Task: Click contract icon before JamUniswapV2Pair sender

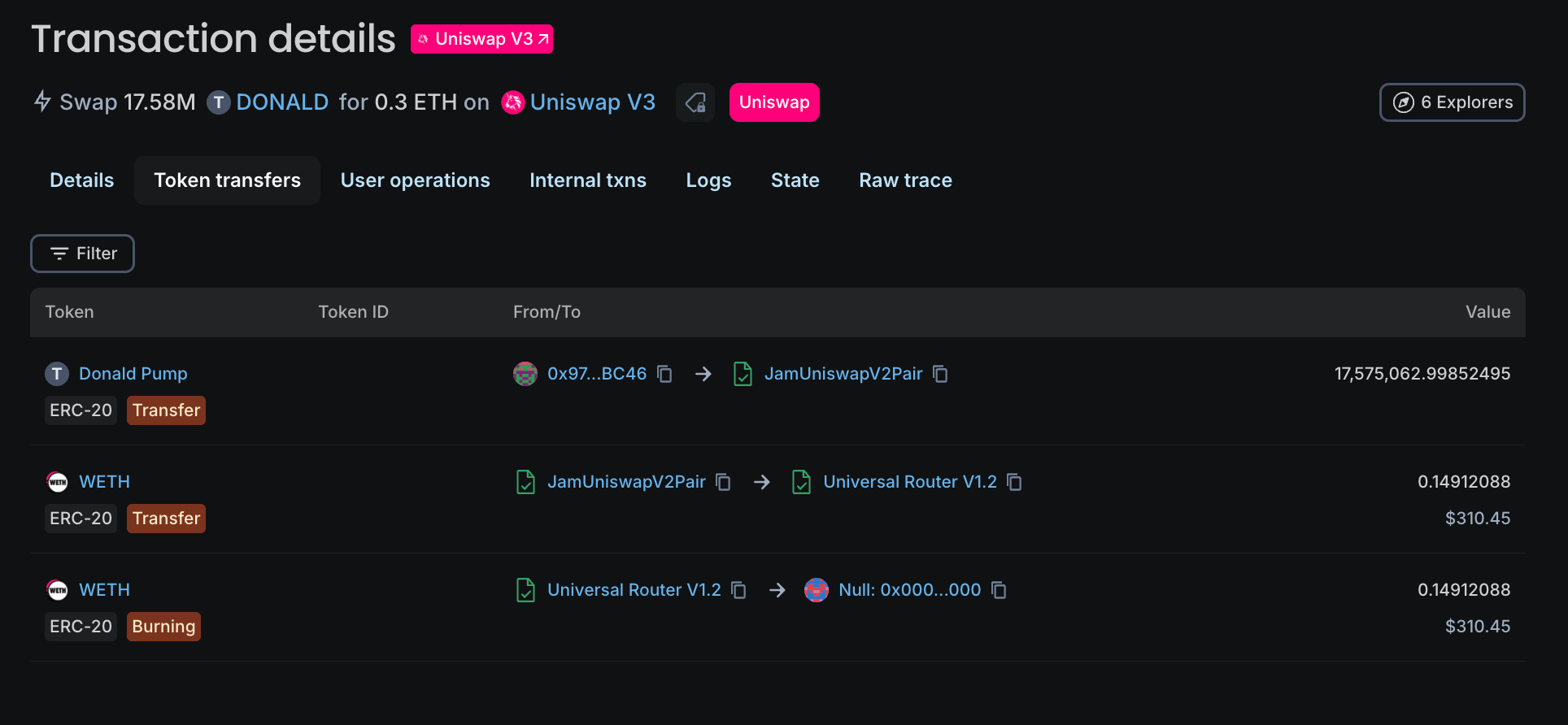Action: point(526,482)
